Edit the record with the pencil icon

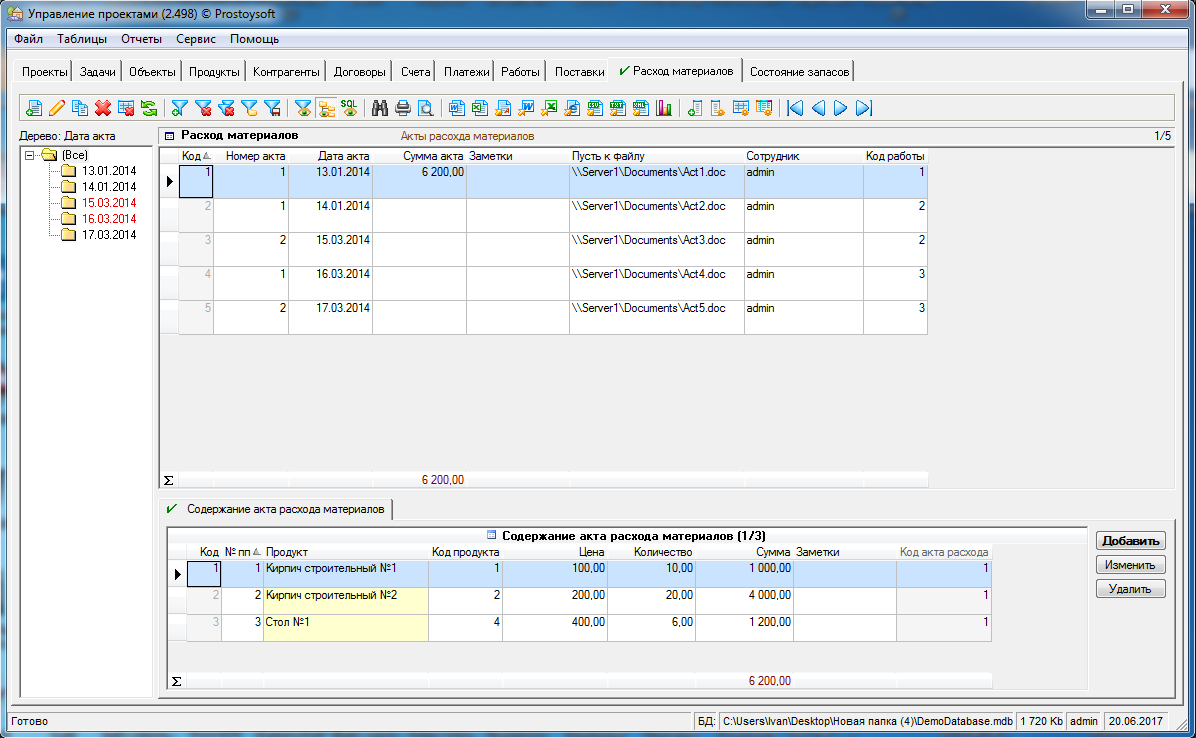pyautogui.click(x=56, y=108)
